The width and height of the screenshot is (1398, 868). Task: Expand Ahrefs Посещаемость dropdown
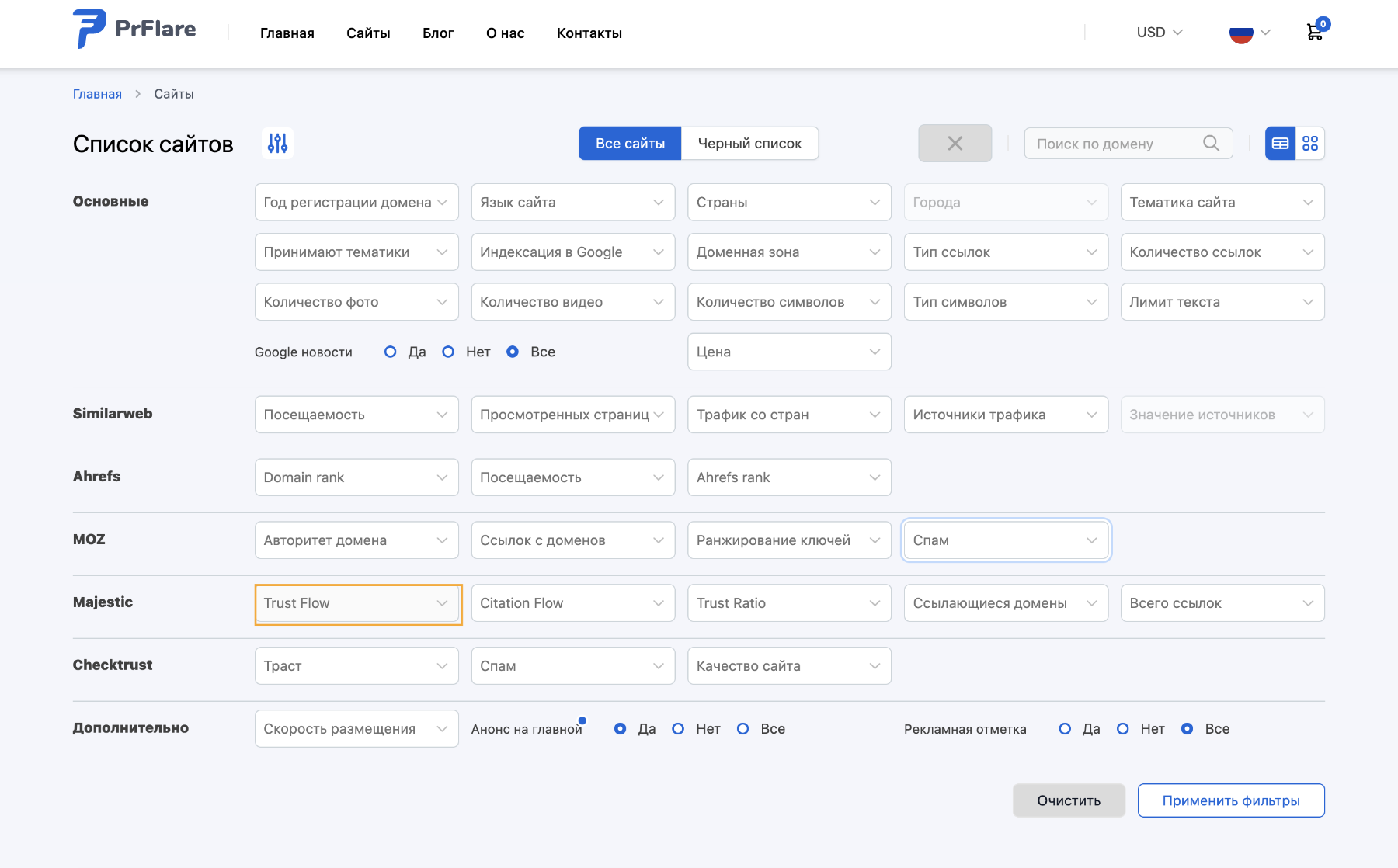573,477
